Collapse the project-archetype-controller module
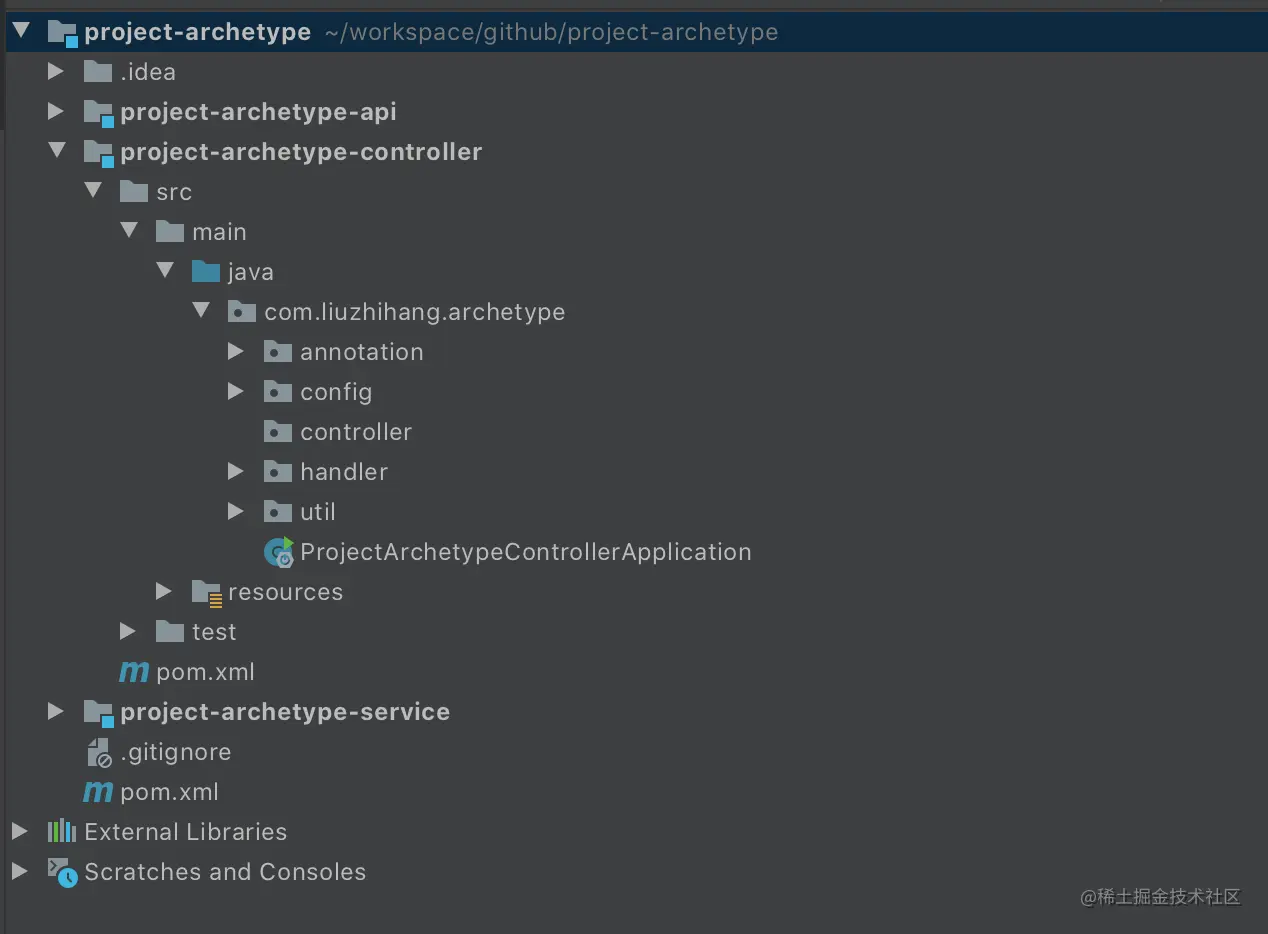Screen dimensions: 1268x934 [x=56, y=152]
